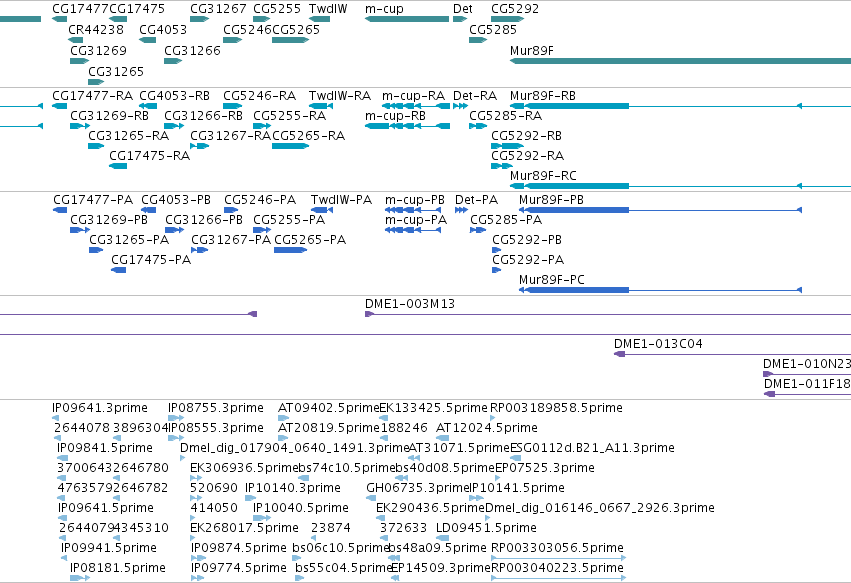Select EST IP10140.3prime
This screenshot has height=583, width=851.
click(293, 488)
